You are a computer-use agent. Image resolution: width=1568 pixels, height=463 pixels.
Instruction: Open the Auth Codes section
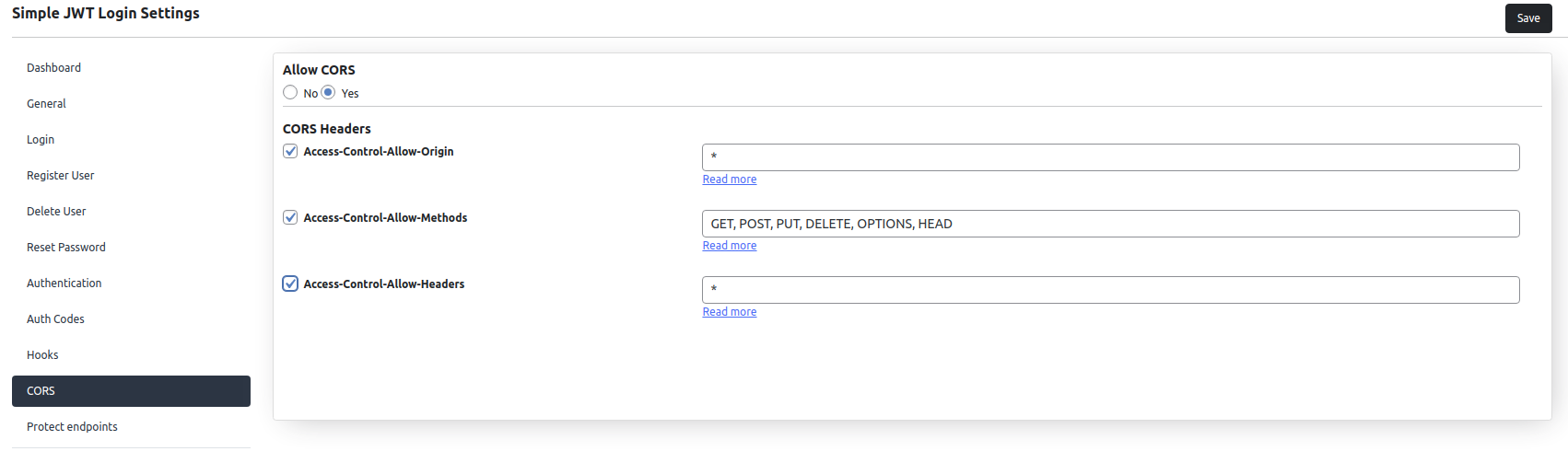[x=55, y=319]
